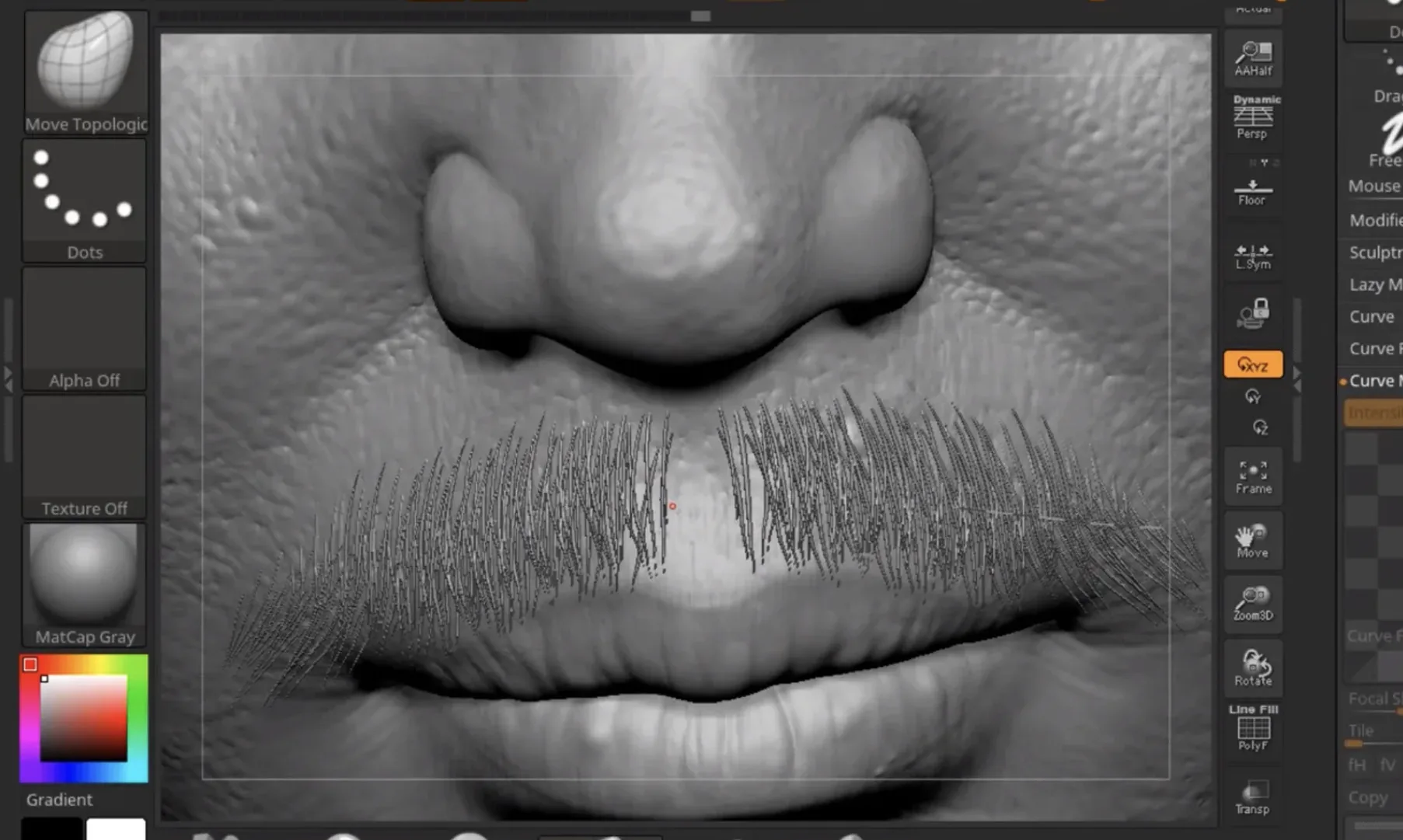Select Y axis rotation icon
This screenshot has width=1403, height=840.
point(1253,396)
